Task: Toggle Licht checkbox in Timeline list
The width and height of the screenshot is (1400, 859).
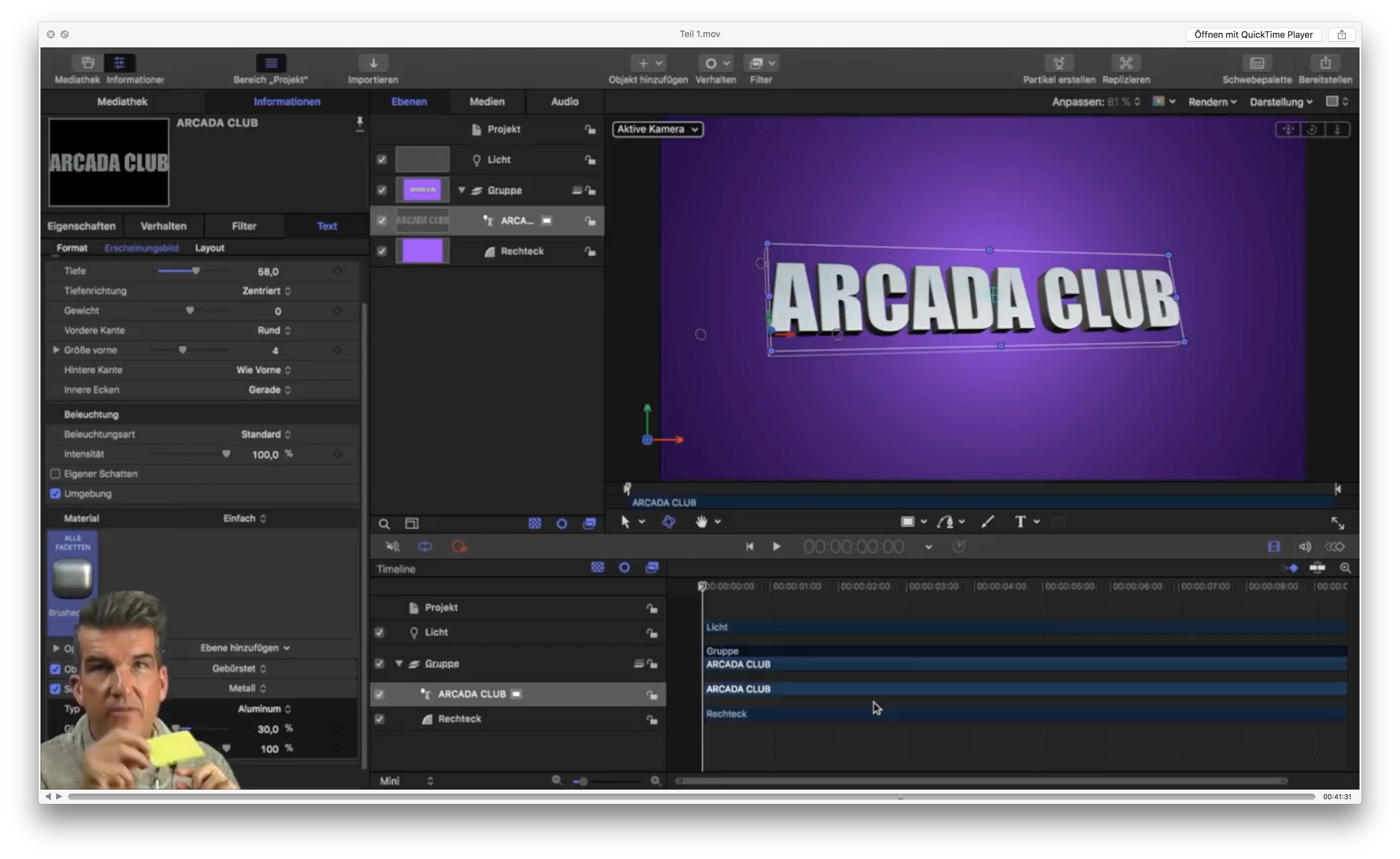Action: (380, 633)
